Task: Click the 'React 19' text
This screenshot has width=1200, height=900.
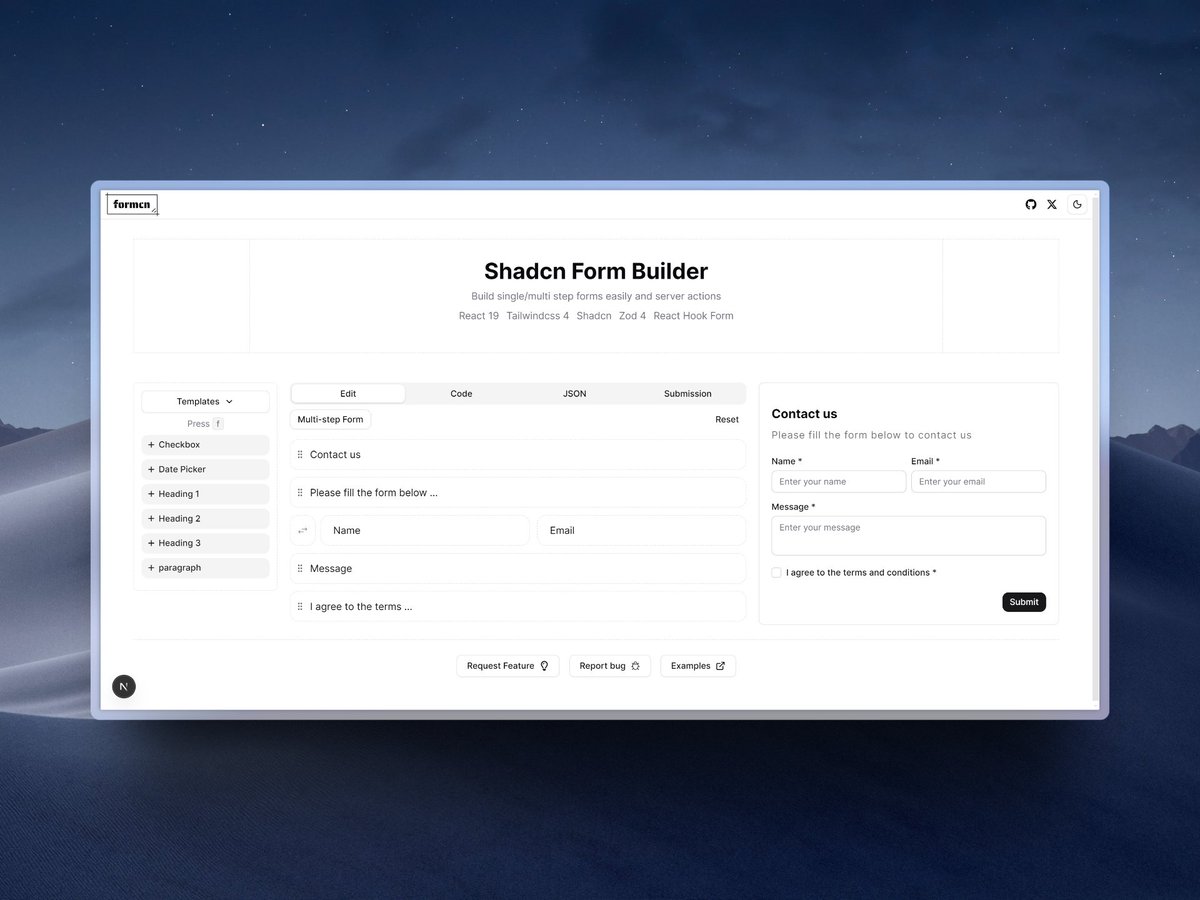Action: (479, 316)
